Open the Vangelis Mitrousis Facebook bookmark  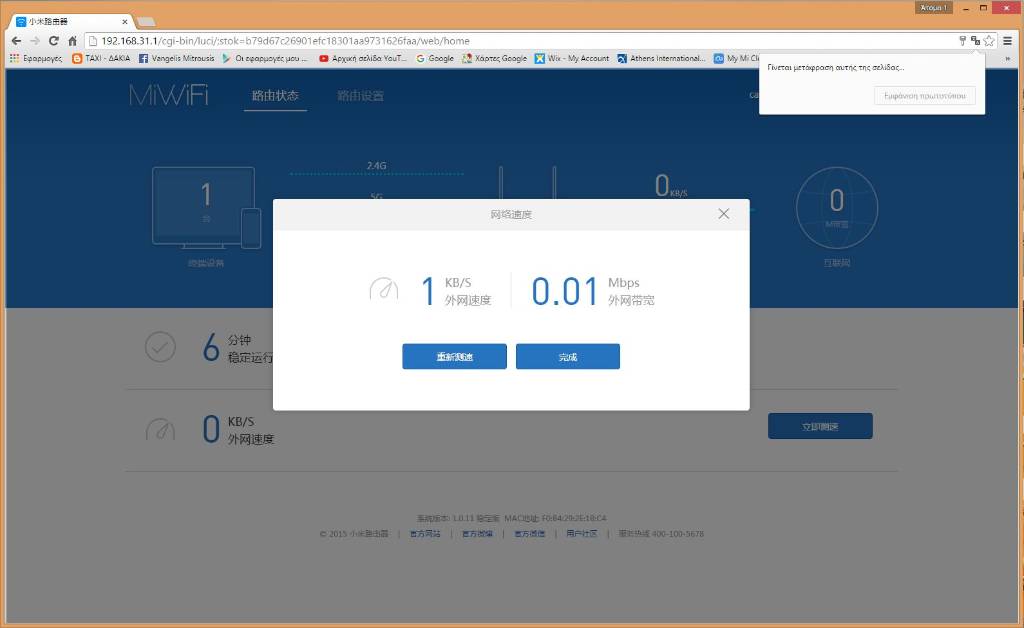176,59
